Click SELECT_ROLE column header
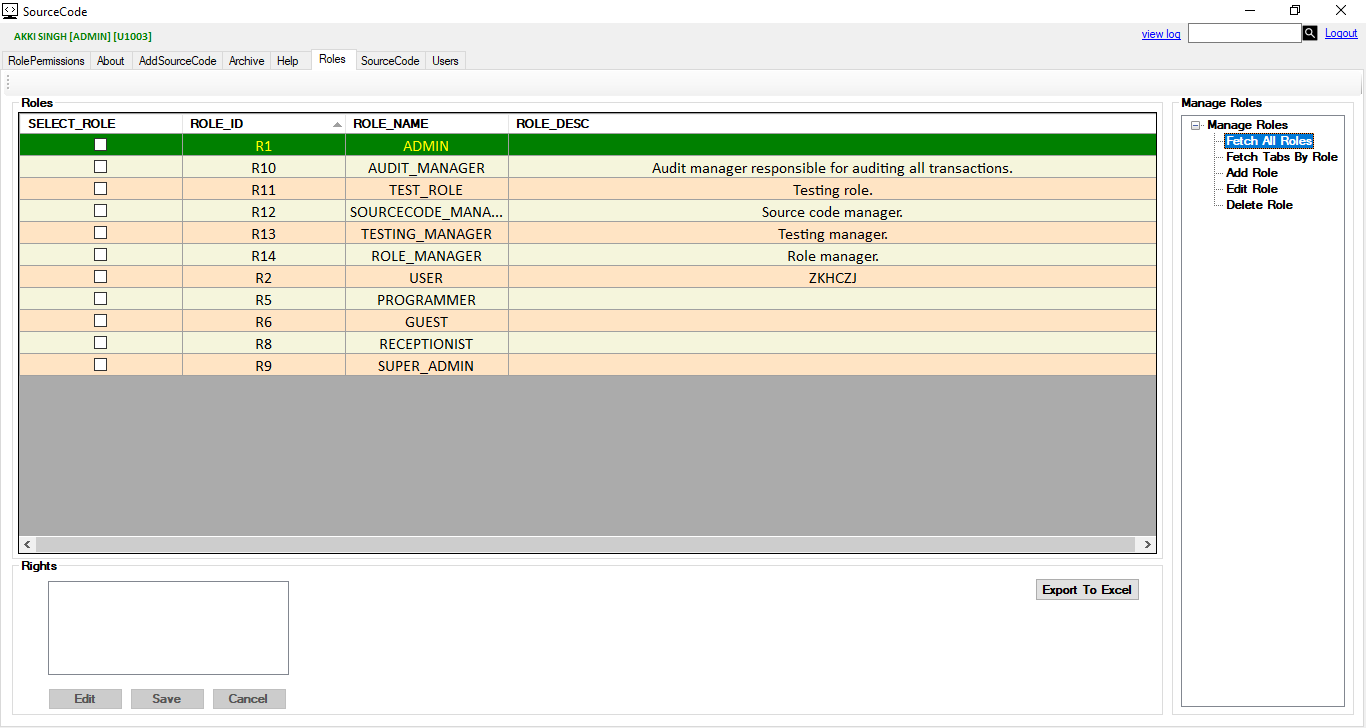 pos(101,124)
